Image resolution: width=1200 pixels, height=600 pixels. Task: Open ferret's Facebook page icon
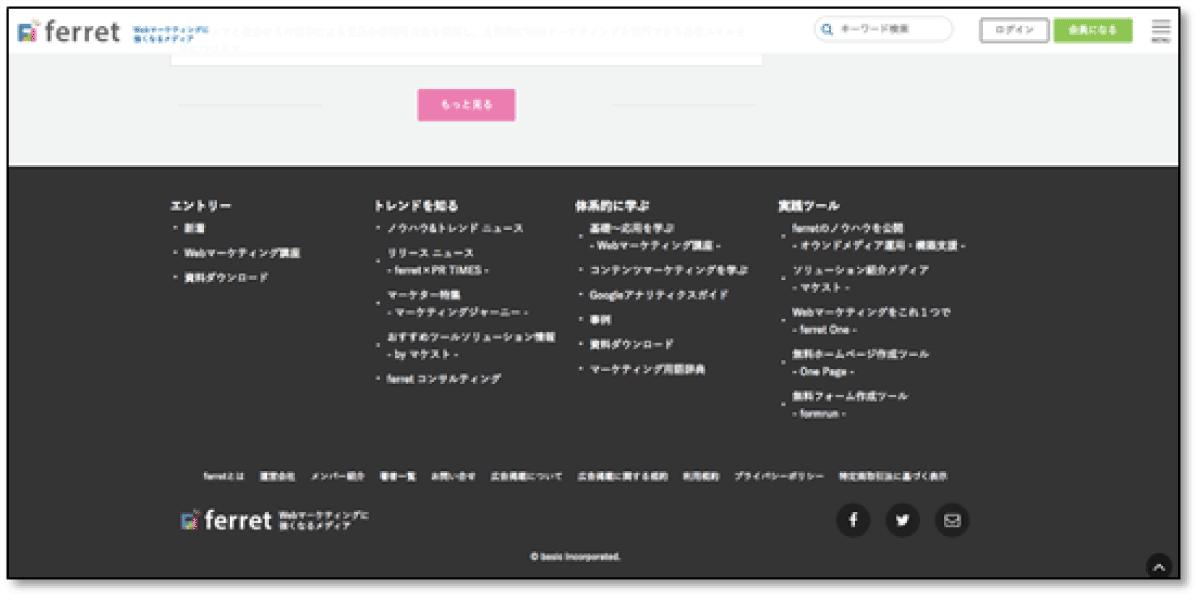(853, 520)
